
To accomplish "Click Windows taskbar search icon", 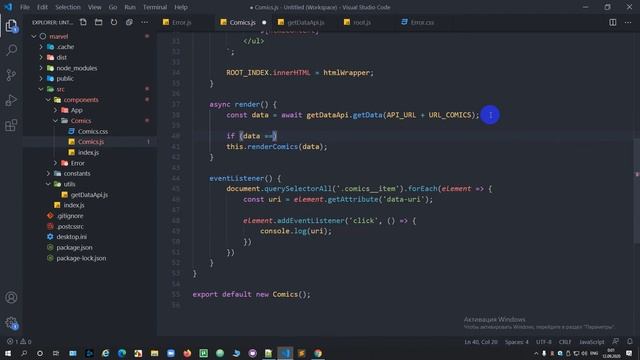I will 24,353.
